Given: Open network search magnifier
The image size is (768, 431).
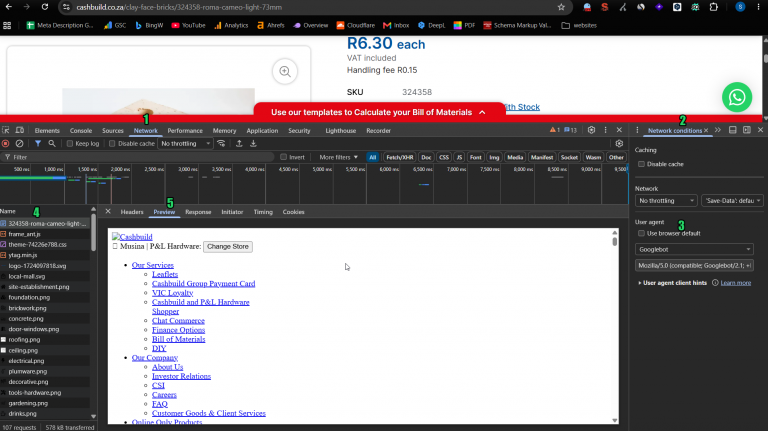Looking at the screenshot, I should coord(52,144).
